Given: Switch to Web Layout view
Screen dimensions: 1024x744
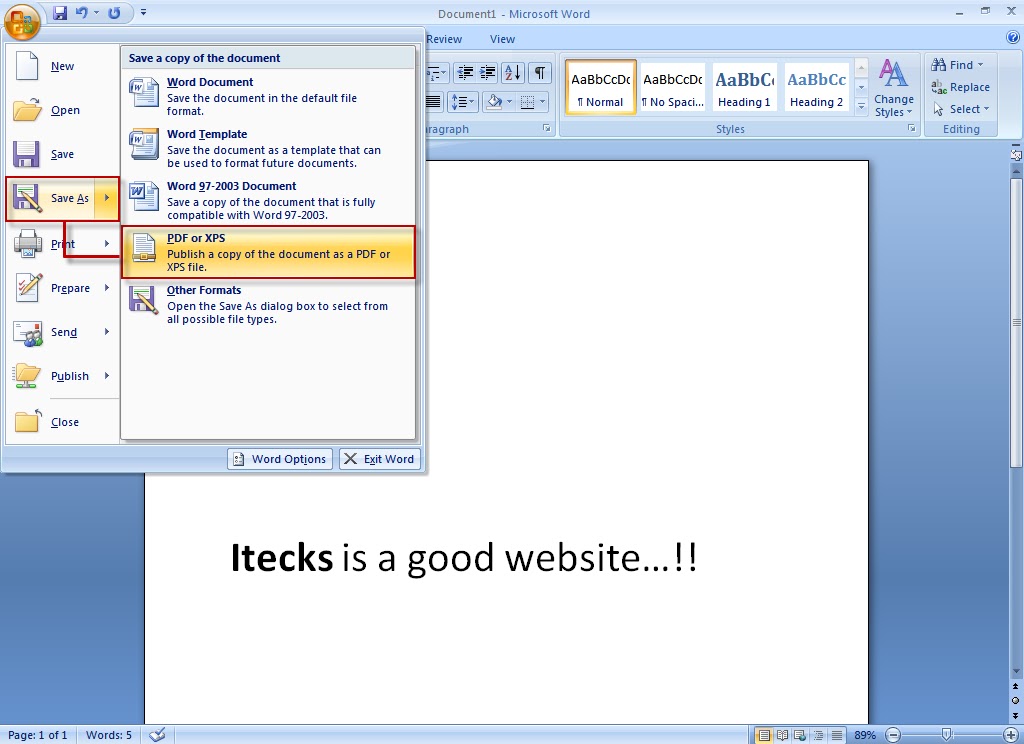Looking at the screenshot, I should 799,735.
